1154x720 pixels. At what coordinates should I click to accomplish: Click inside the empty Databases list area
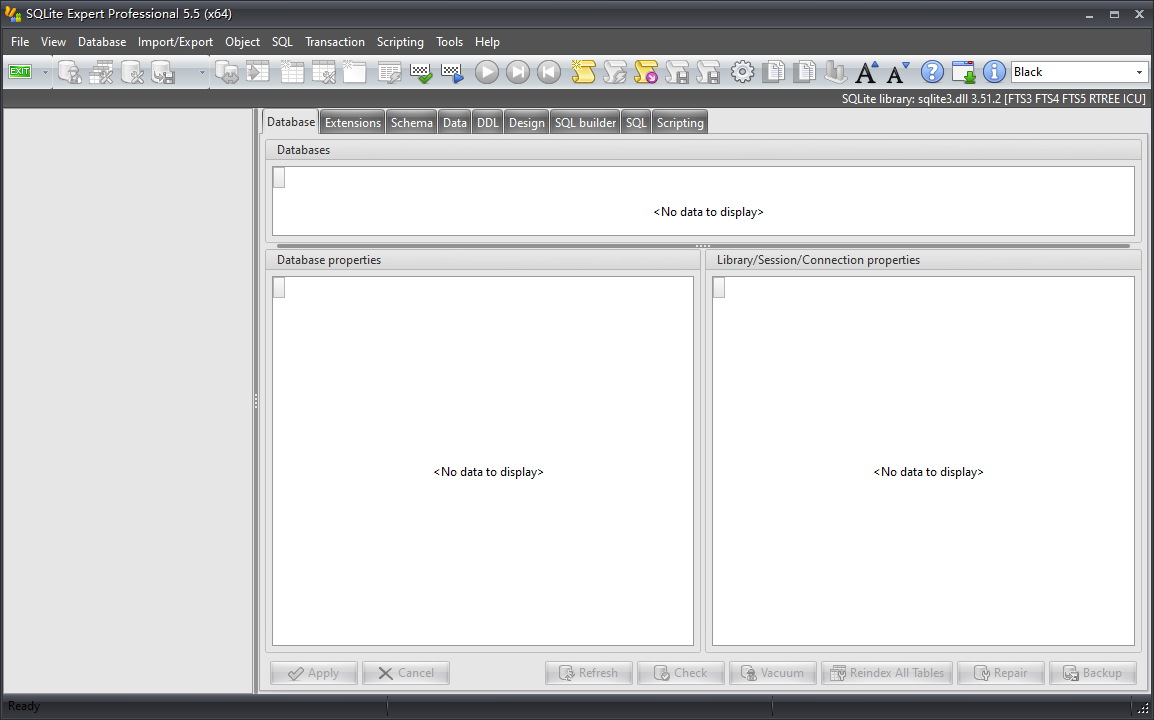tap(708, 211)
